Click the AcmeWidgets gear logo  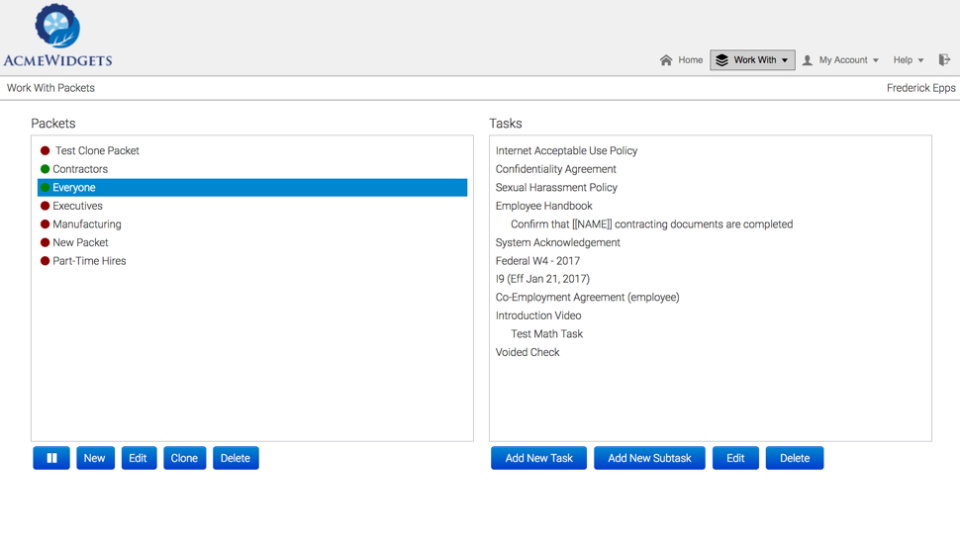[x=57, y=27]
